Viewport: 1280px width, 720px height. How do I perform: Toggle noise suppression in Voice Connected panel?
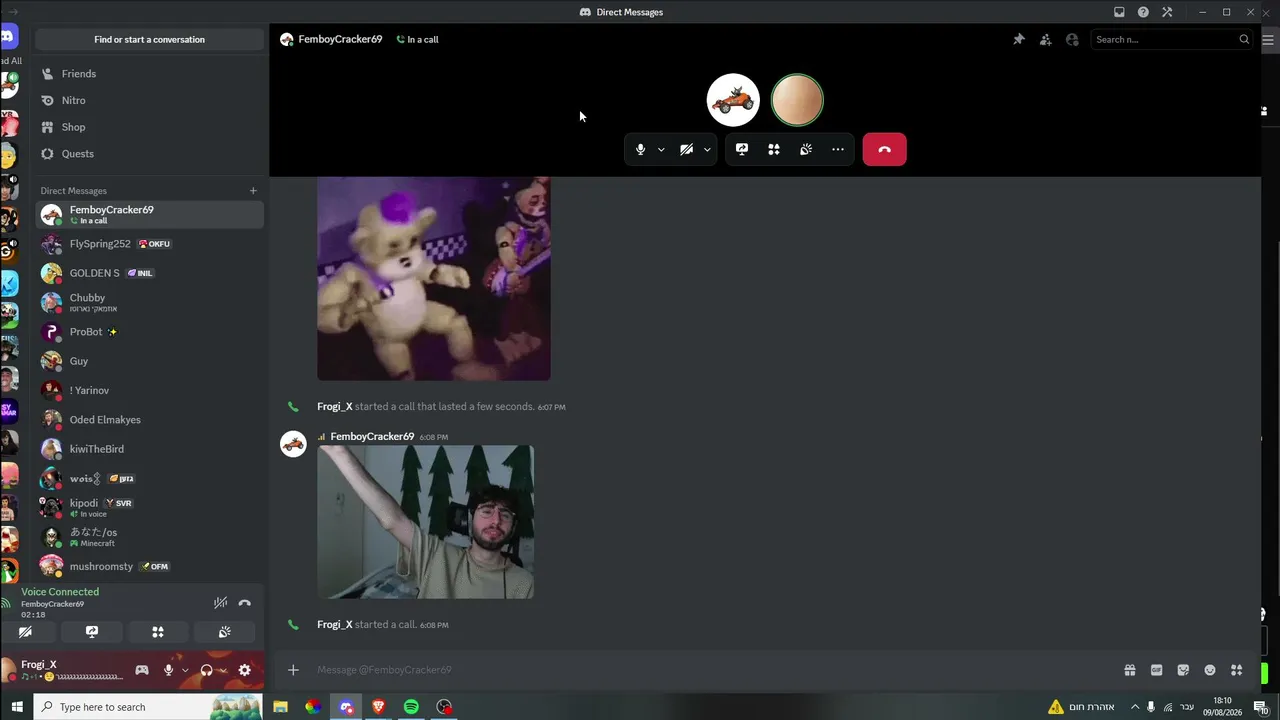[220, 602]
